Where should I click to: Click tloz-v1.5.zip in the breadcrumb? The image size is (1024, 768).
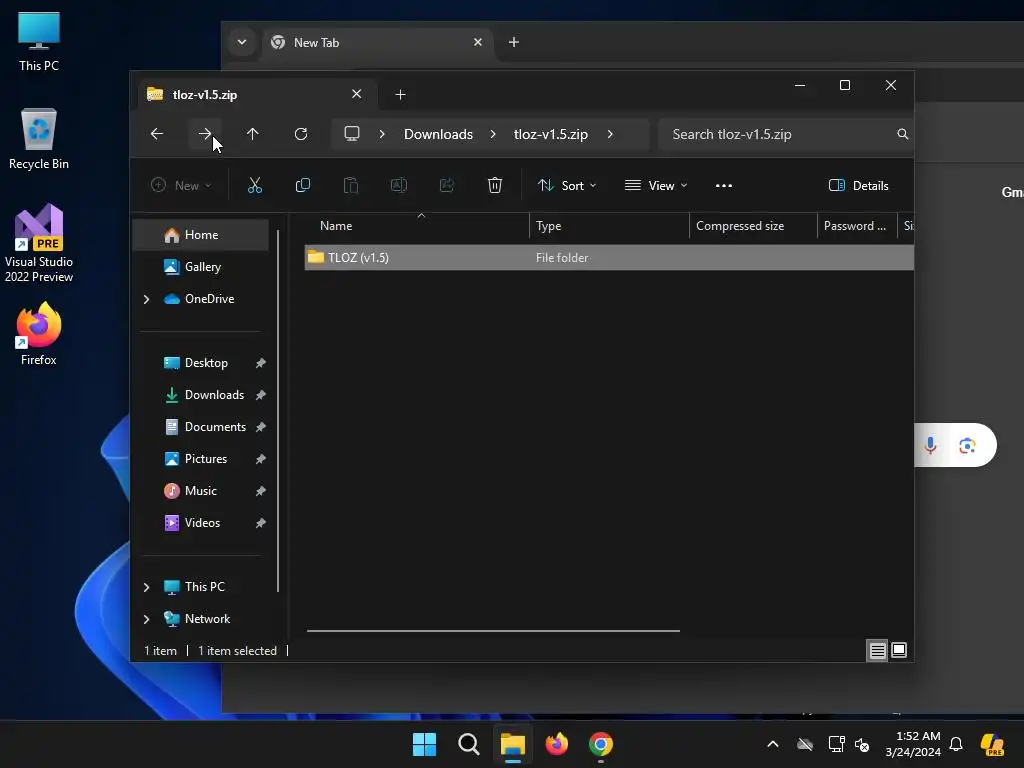pos(551,134)
